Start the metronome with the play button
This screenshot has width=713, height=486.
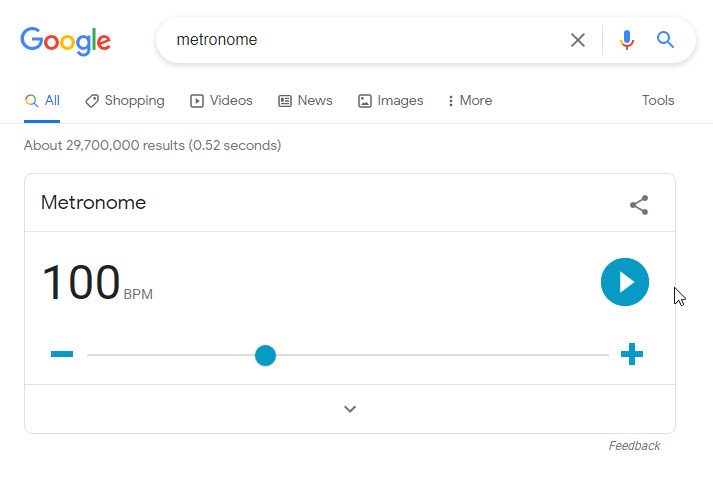click(x=624, y=282)
